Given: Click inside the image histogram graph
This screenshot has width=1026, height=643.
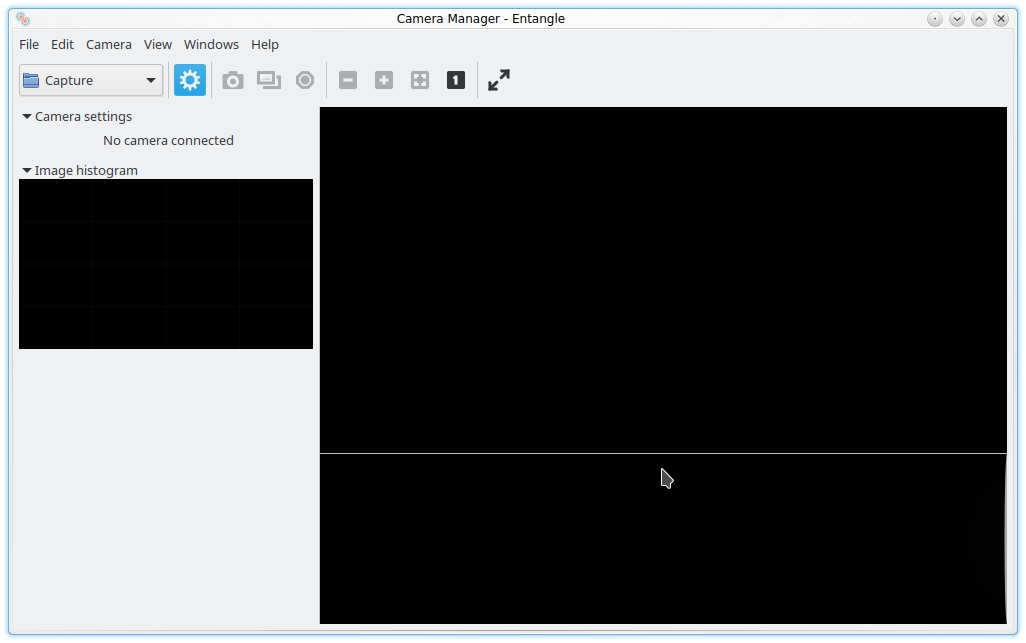Looking at the screenshot, I should pyautogui.click(x=166, y=264).
